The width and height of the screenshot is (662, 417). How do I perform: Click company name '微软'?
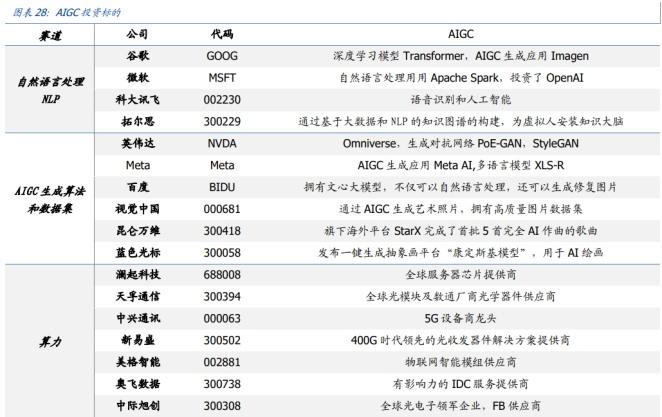pos(138,78)
